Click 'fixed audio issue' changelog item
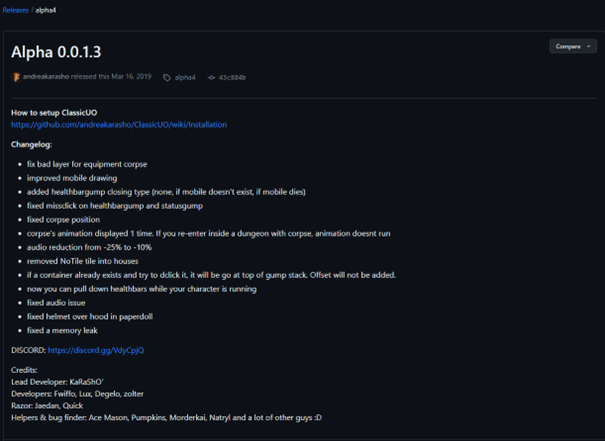 [x=56, y=303]
